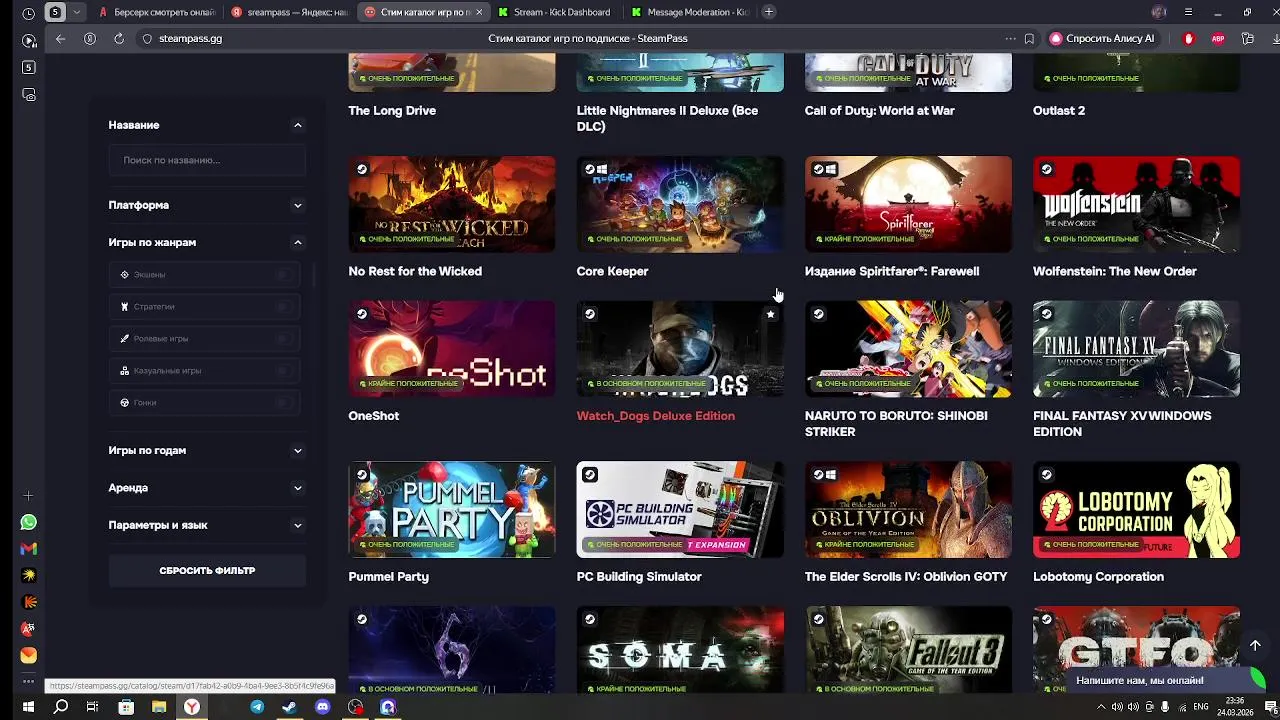Expand the Аренда filter section
The image size is (1280, 720).
click(x=297, y=487)
